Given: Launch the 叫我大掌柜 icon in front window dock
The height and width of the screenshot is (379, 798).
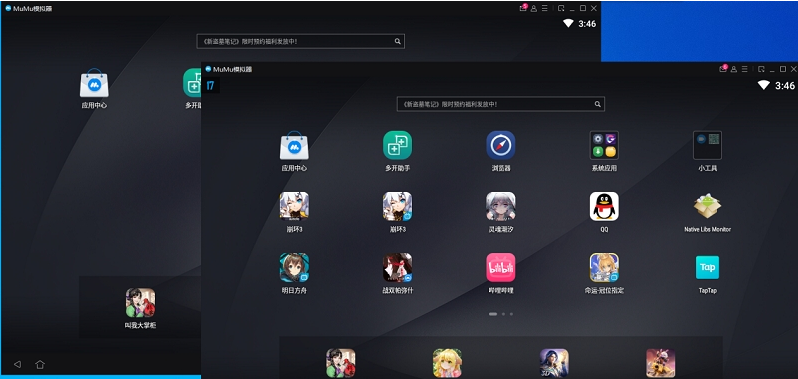Looking at the screenshot, I should click(340, 363).
